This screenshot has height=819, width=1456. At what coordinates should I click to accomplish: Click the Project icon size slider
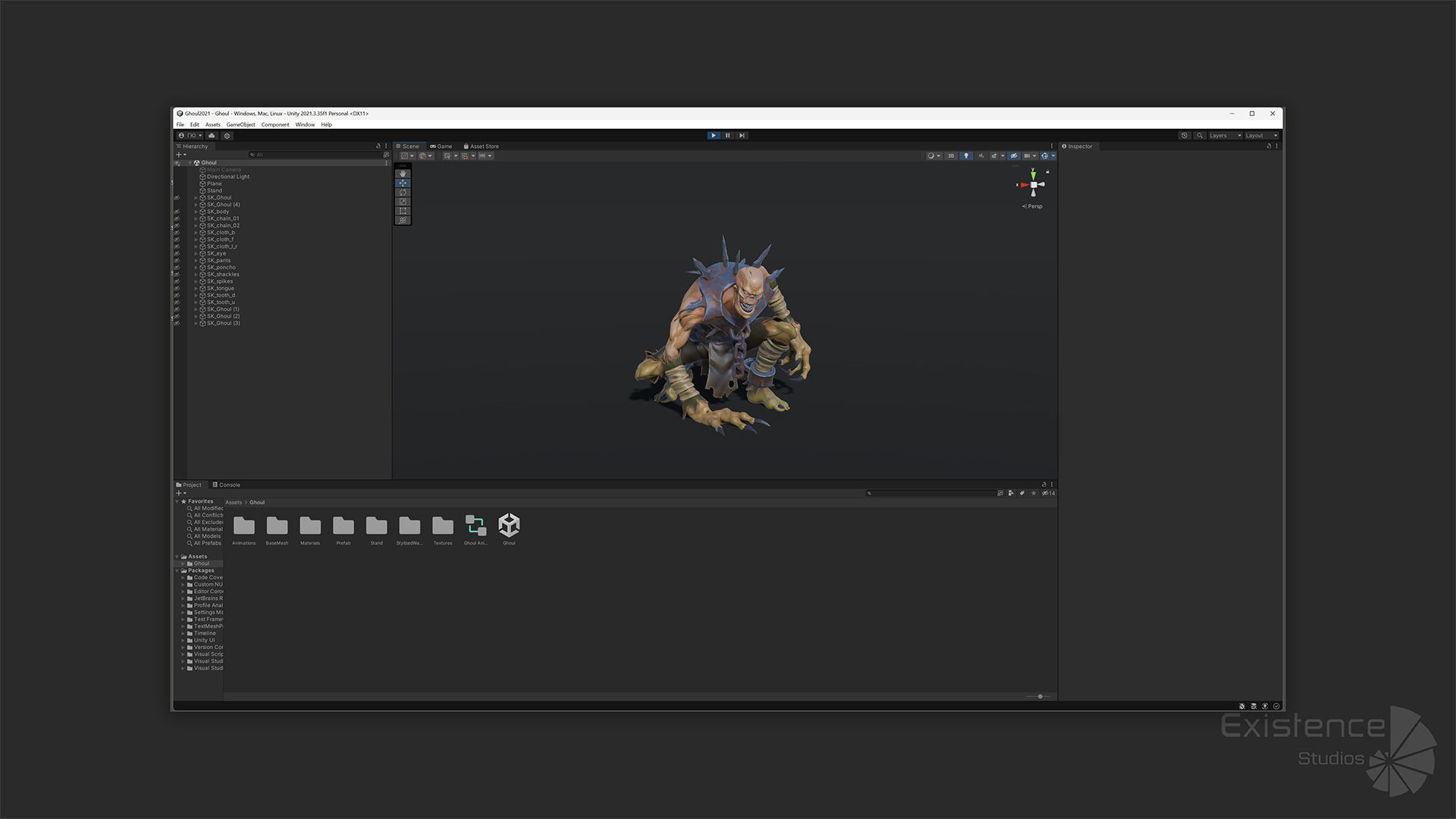[x=1040, y=696]
